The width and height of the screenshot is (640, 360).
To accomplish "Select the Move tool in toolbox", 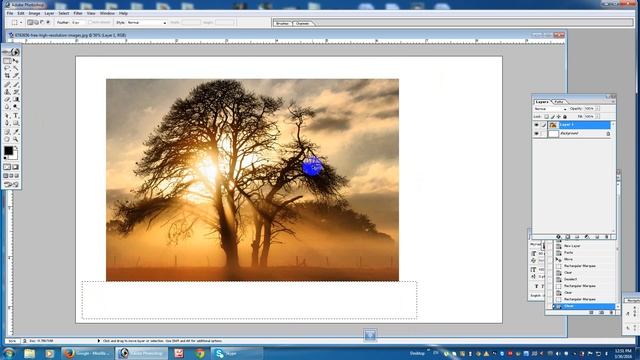I will pyautogui.click(x=16, y=61).
